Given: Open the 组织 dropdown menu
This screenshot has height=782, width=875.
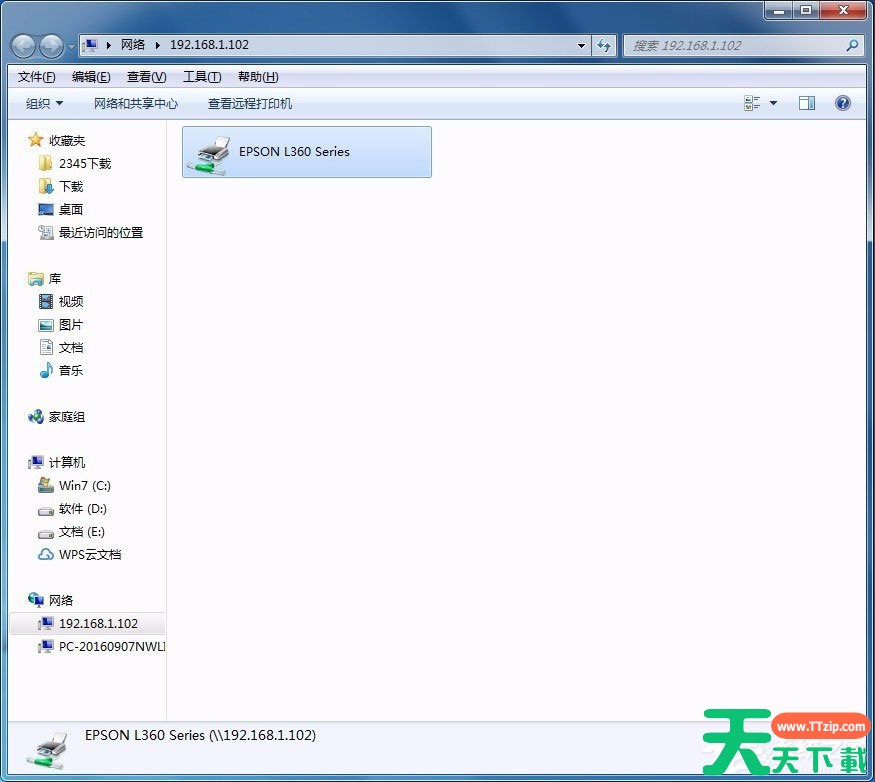Looking at the screenshot, I should [44, 103].
